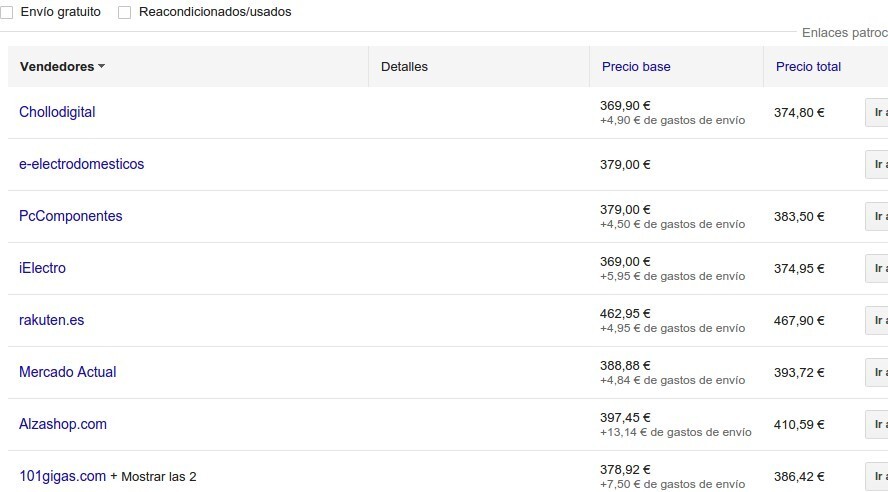Click the visit-shop button in the rakuten.es row
The height and width of the screenshot is (492, 888).
click(x=877, y=320)
